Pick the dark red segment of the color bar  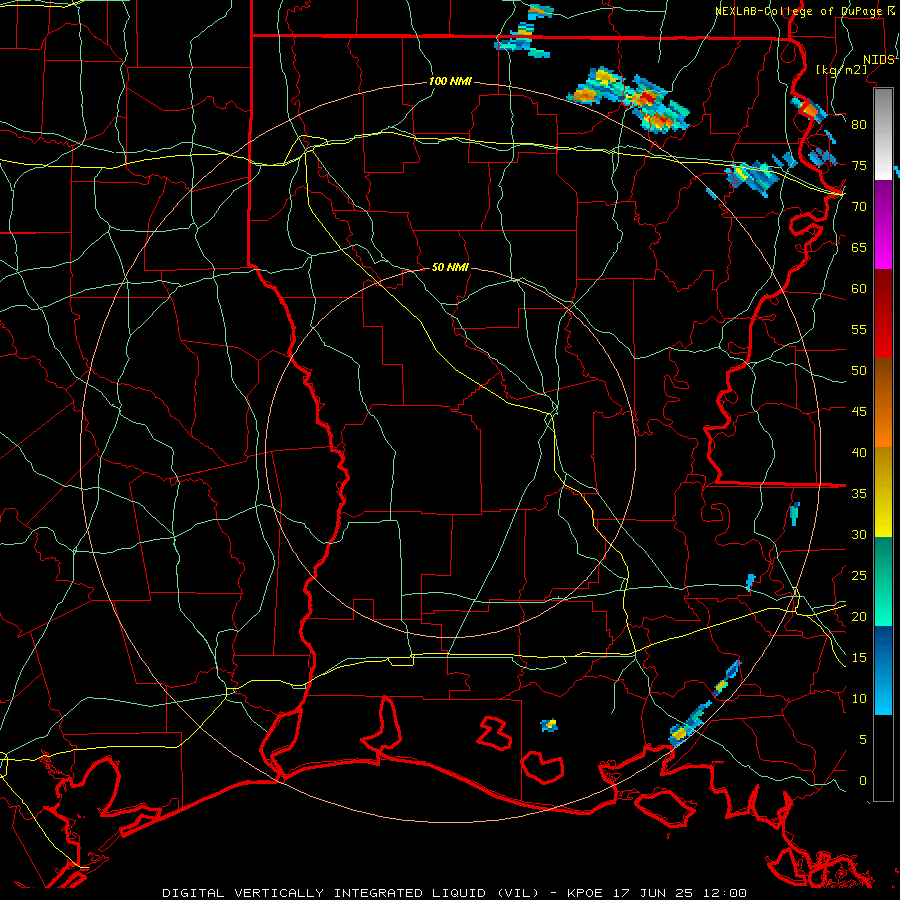pyautogui.click(x=883, y=313)
